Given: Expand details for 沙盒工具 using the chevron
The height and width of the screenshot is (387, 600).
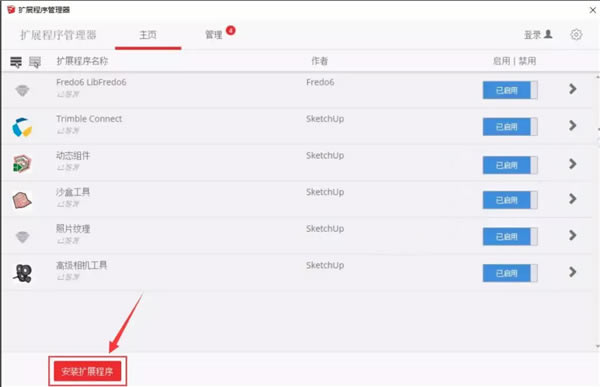Looking at the screenshot, I should pyautogui.click(x=572, y=199).
